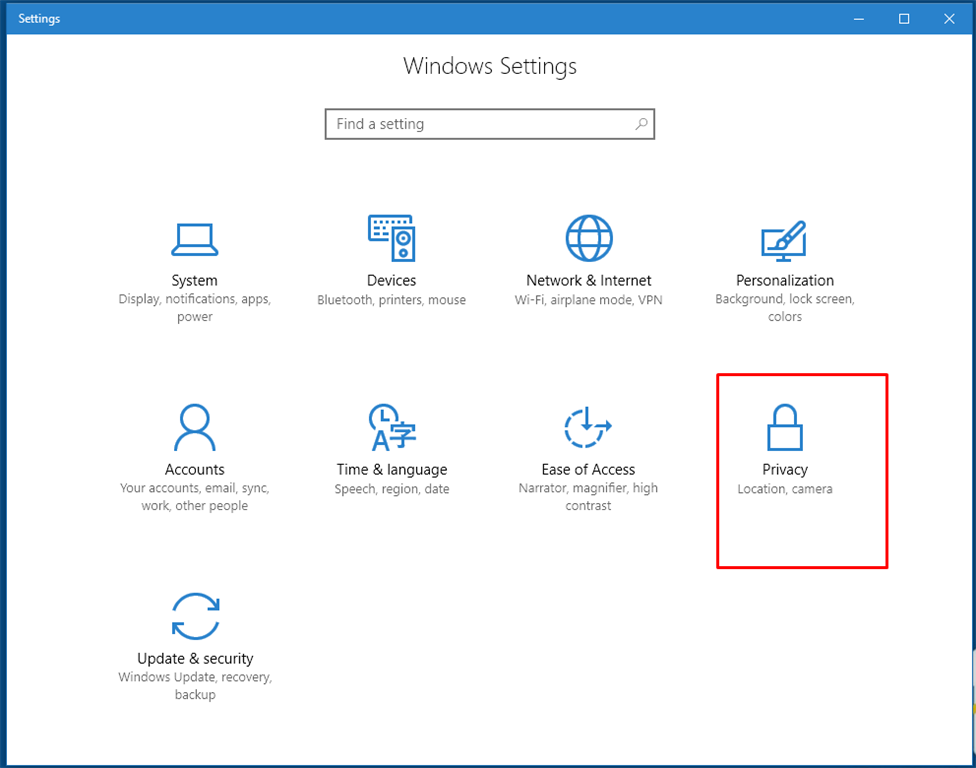This screenshot has width=976, height=768.
Task: Open the Ease of Access icon
Action: (x=588, y=427)
